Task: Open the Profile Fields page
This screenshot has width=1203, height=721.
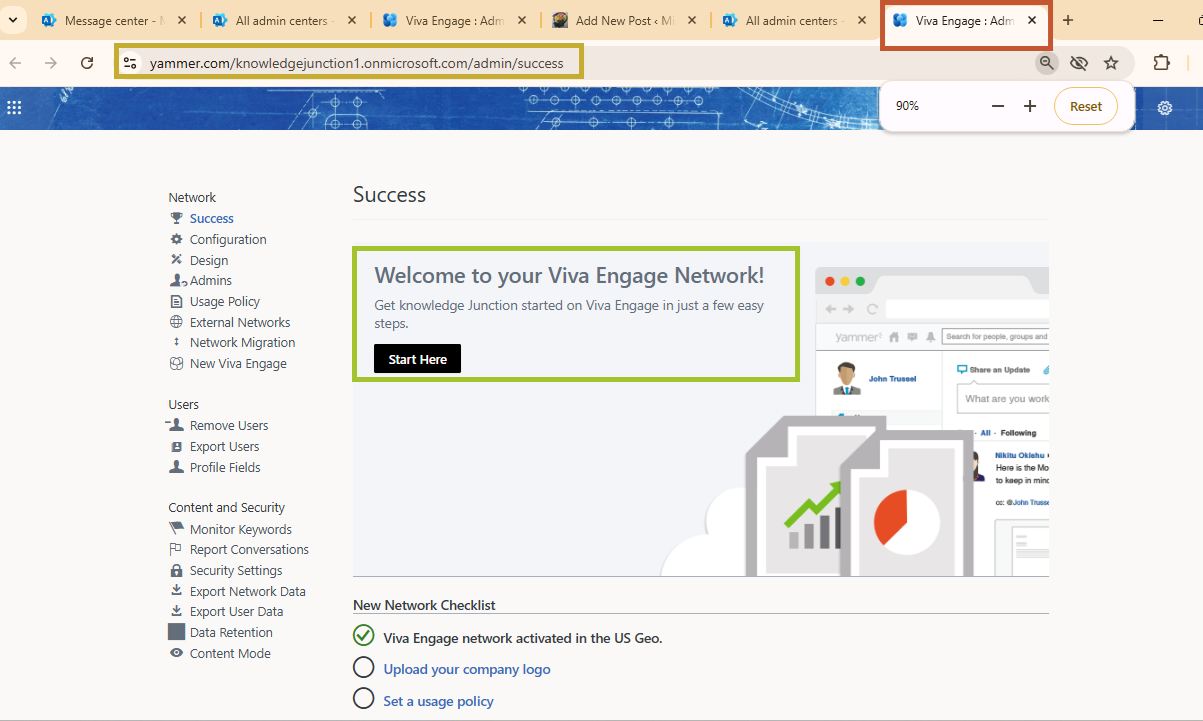Action: [x=225, y=467]
